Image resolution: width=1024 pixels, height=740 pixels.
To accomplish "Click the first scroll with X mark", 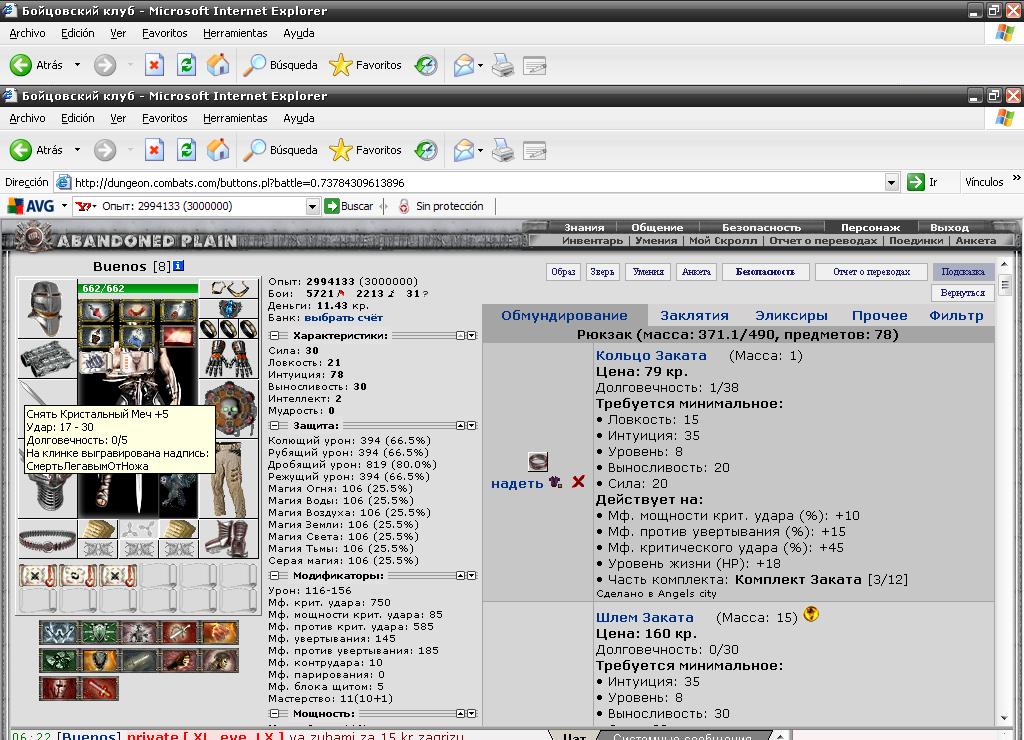I will tap(39, 575).
